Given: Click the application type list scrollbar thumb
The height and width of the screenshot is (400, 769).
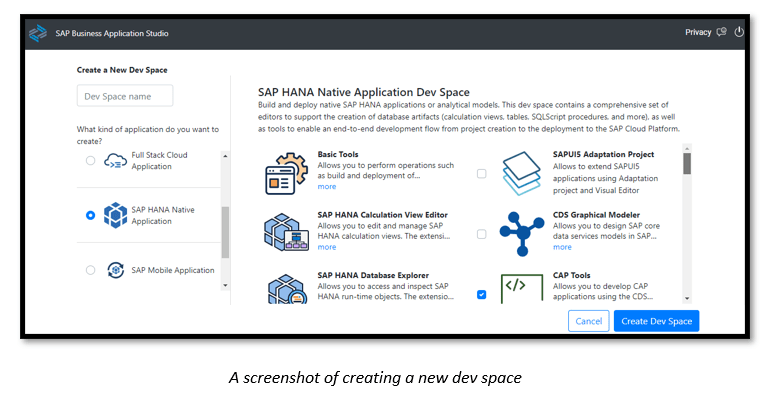Looking at the screenshot, I should click(225, 232).
